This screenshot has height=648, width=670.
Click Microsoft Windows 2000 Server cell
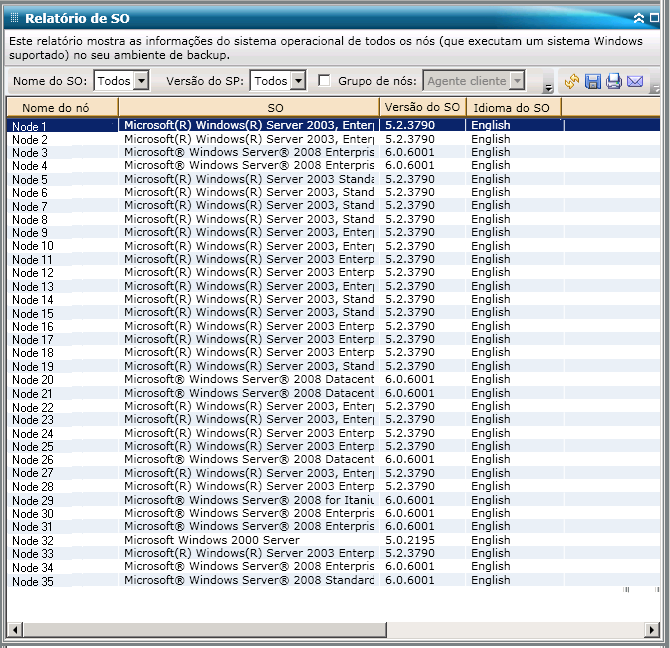pyautogui.click(x=249, y=540)
